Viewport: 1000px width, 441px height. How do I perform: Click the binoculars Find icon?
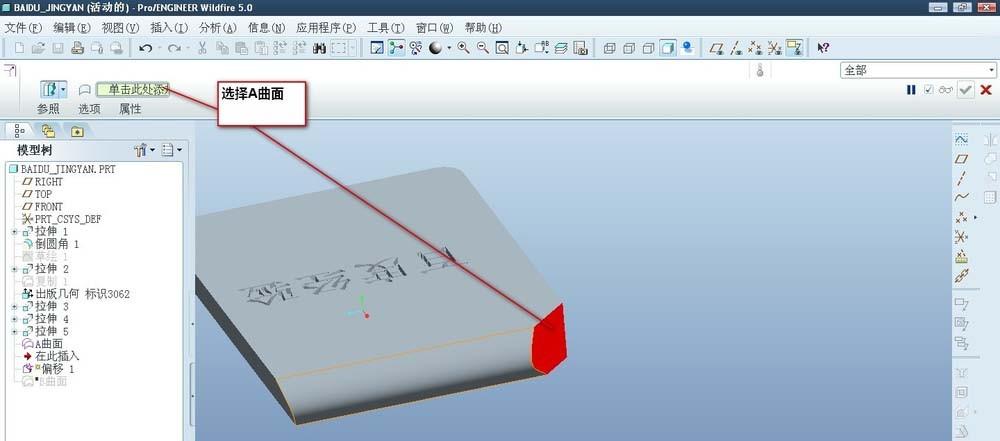click(x=320, y=48)
